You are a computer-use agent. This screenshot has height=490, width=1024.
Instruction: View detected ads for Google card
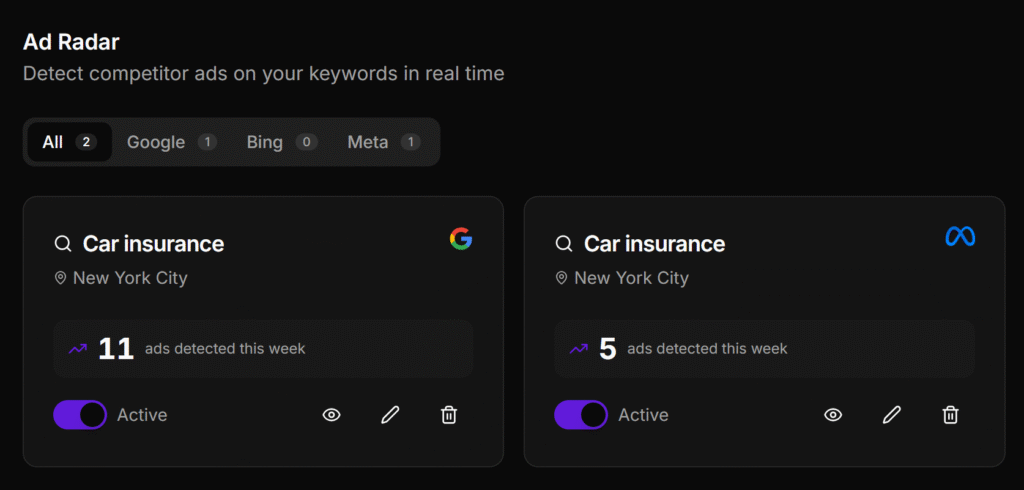(x=331, y=415)
